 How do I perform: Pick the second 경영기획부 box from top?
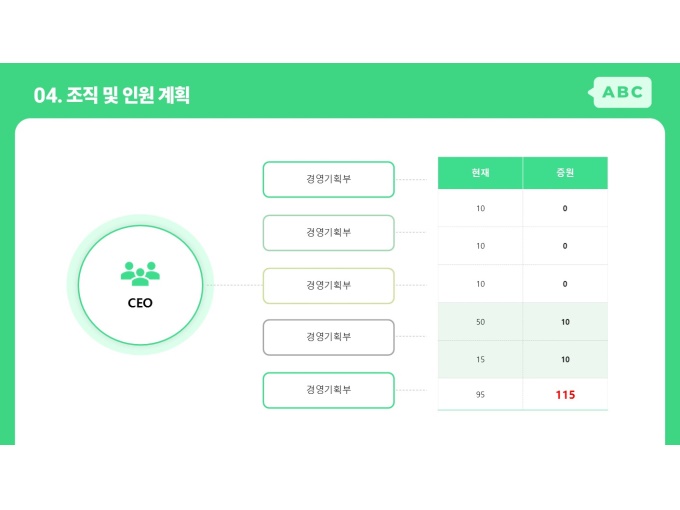pos(329,232)
